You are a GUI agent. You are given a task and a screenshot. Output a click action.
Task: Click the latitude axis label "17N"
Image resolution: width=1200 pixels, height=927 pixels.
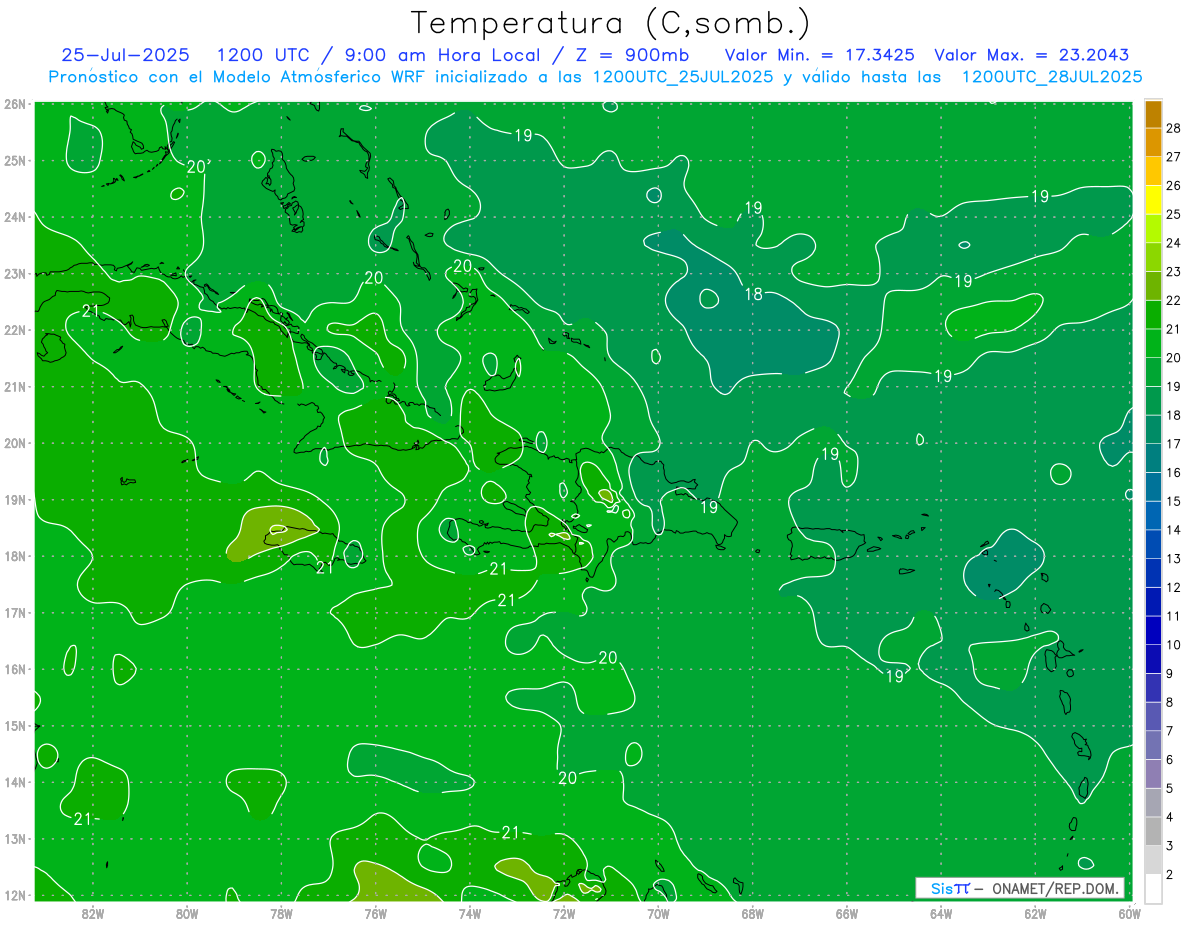coord(14,612)
